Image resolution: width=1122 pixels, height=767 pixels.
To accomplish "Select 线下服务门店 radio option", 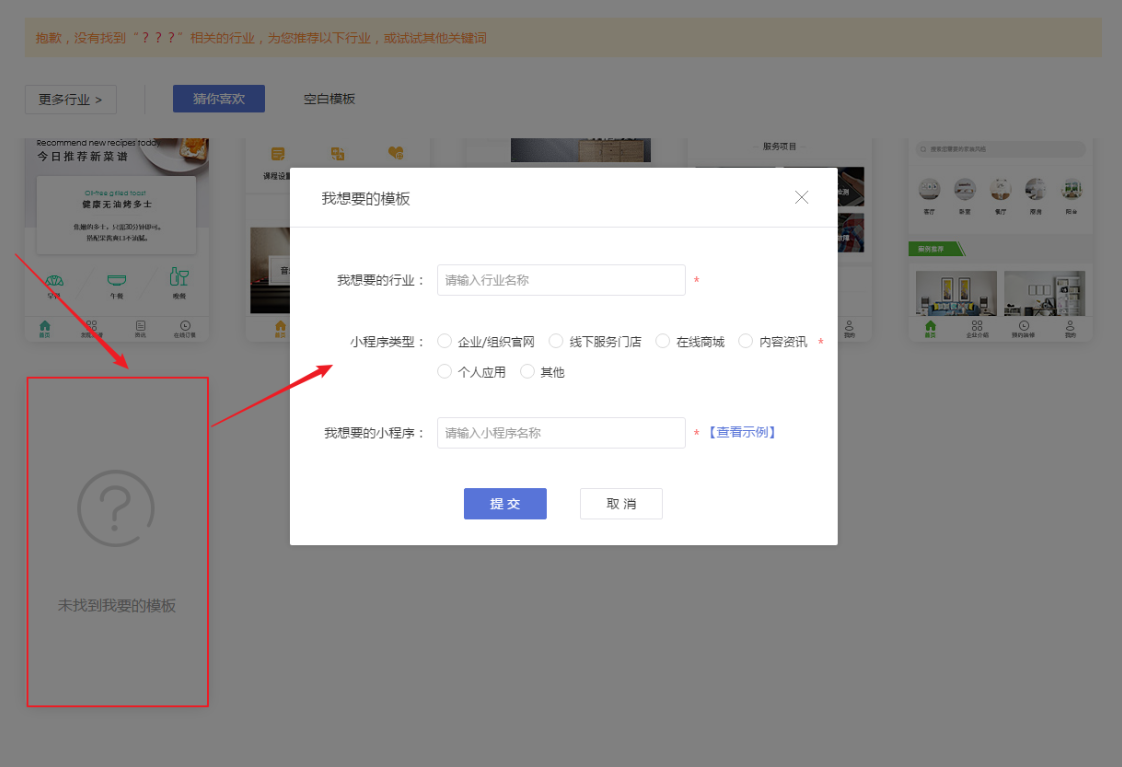I will 556,341.
